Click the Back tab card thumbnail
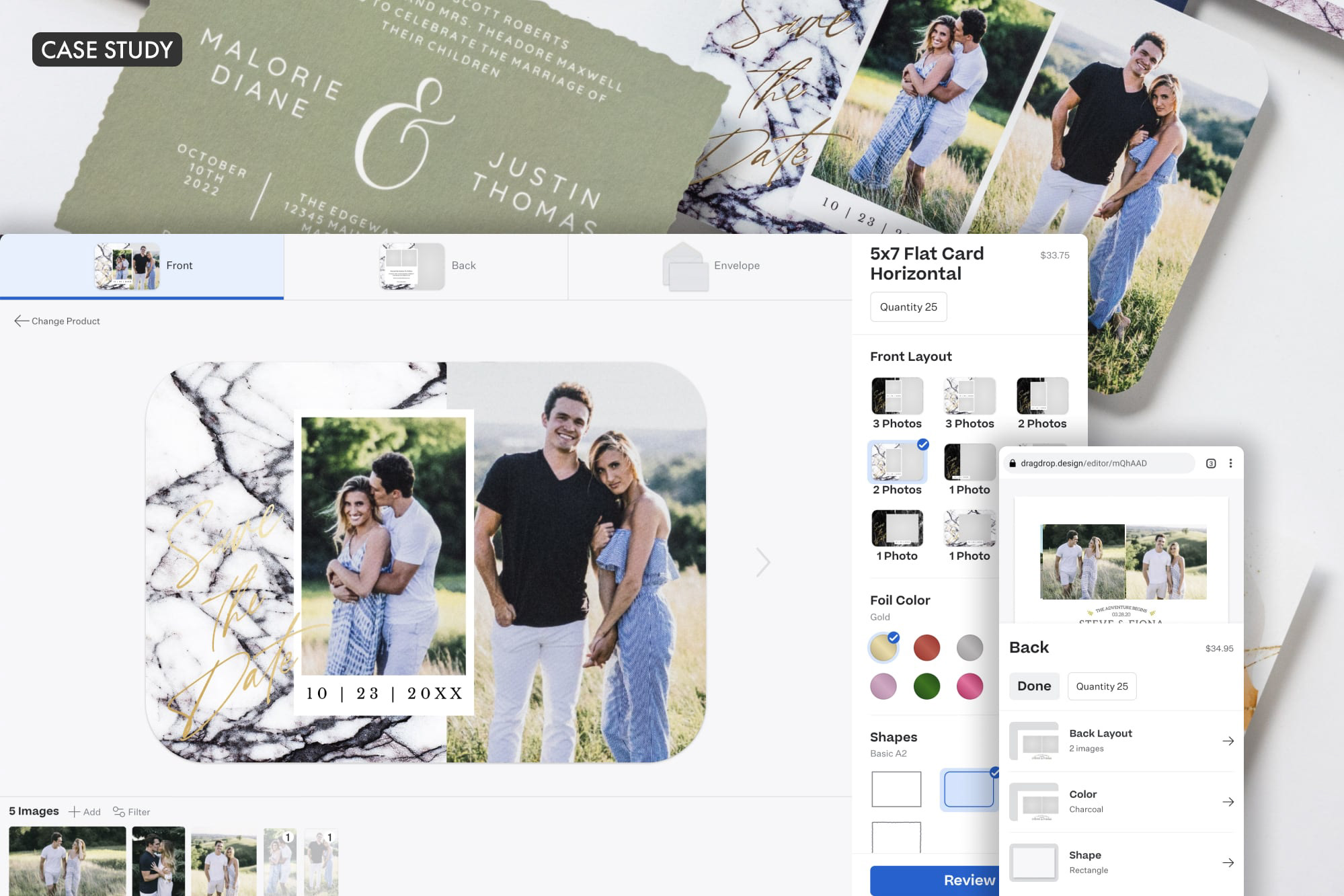Viewport: 1344px width, 896px height. tap(412, 266)
